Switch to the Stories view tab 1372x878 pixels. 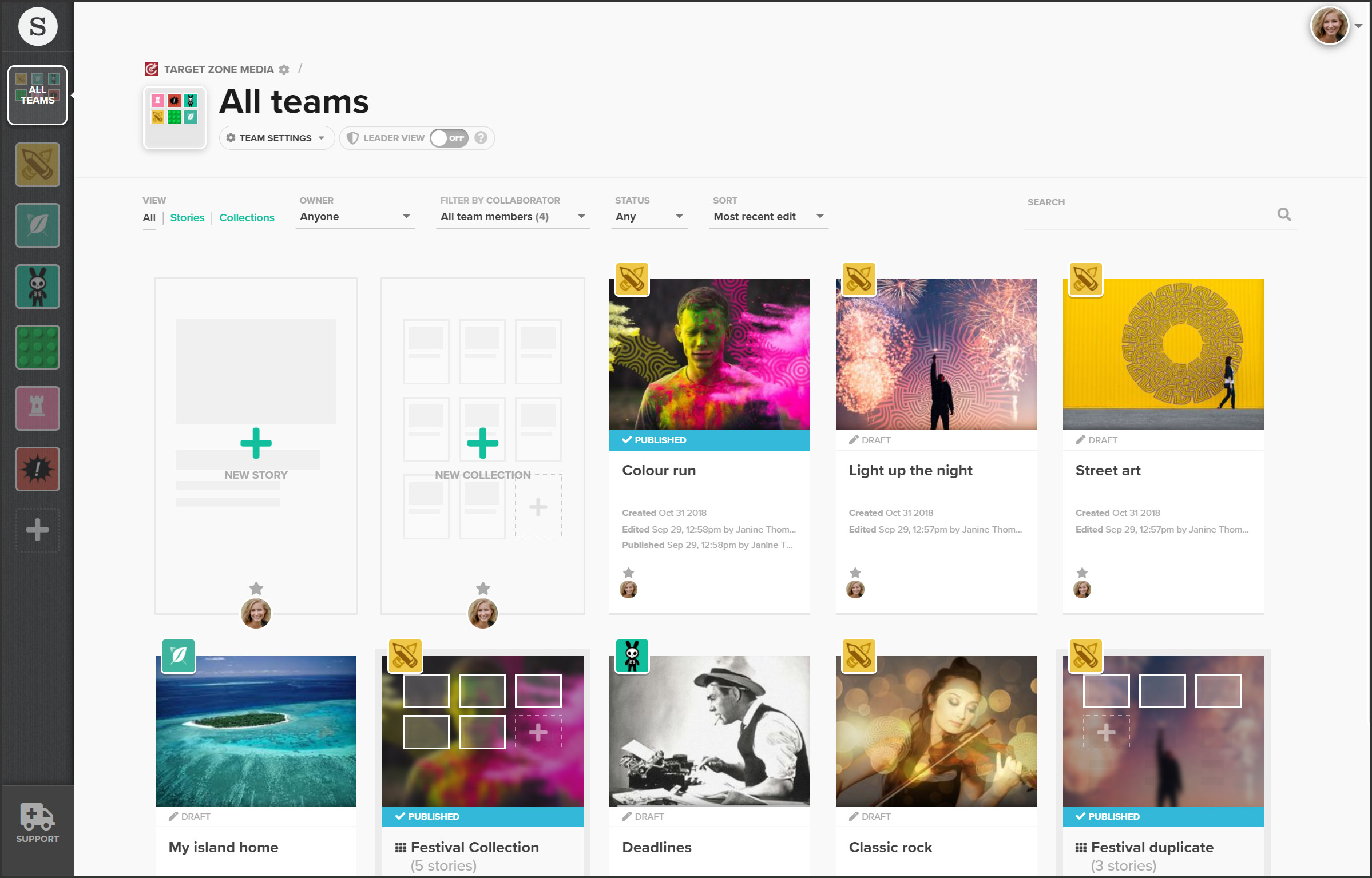click(x=187, y=218)
